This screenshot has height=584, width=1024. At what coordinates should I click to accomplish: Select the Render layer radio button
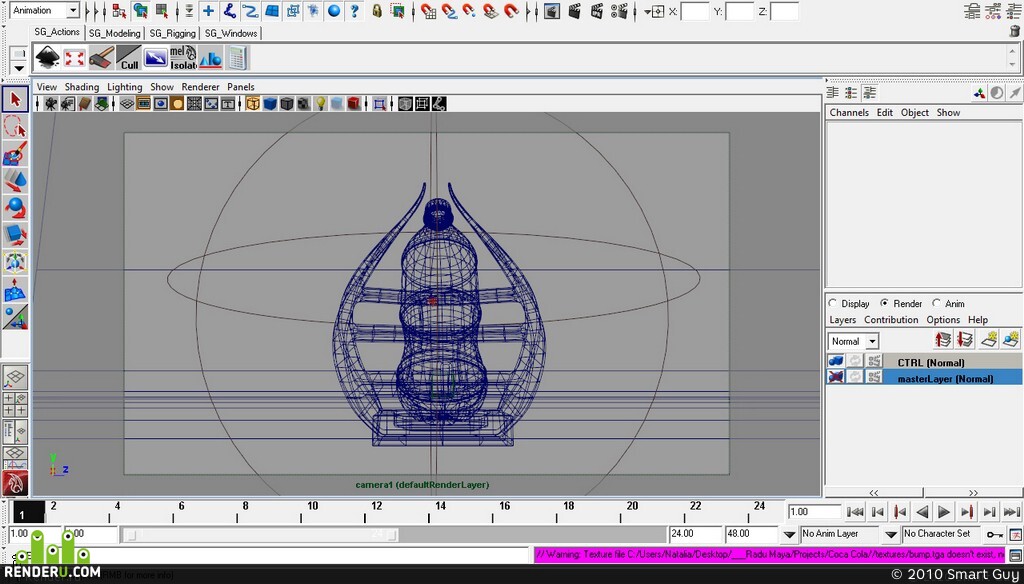pyautogui.click(x=885, y=303)
